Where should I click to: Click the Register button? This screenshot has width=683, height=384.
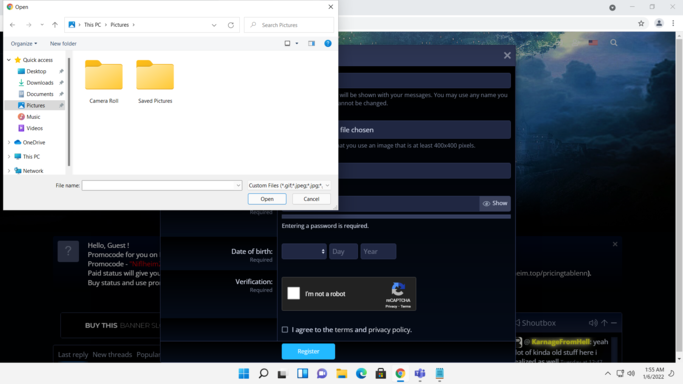[308, 351]
